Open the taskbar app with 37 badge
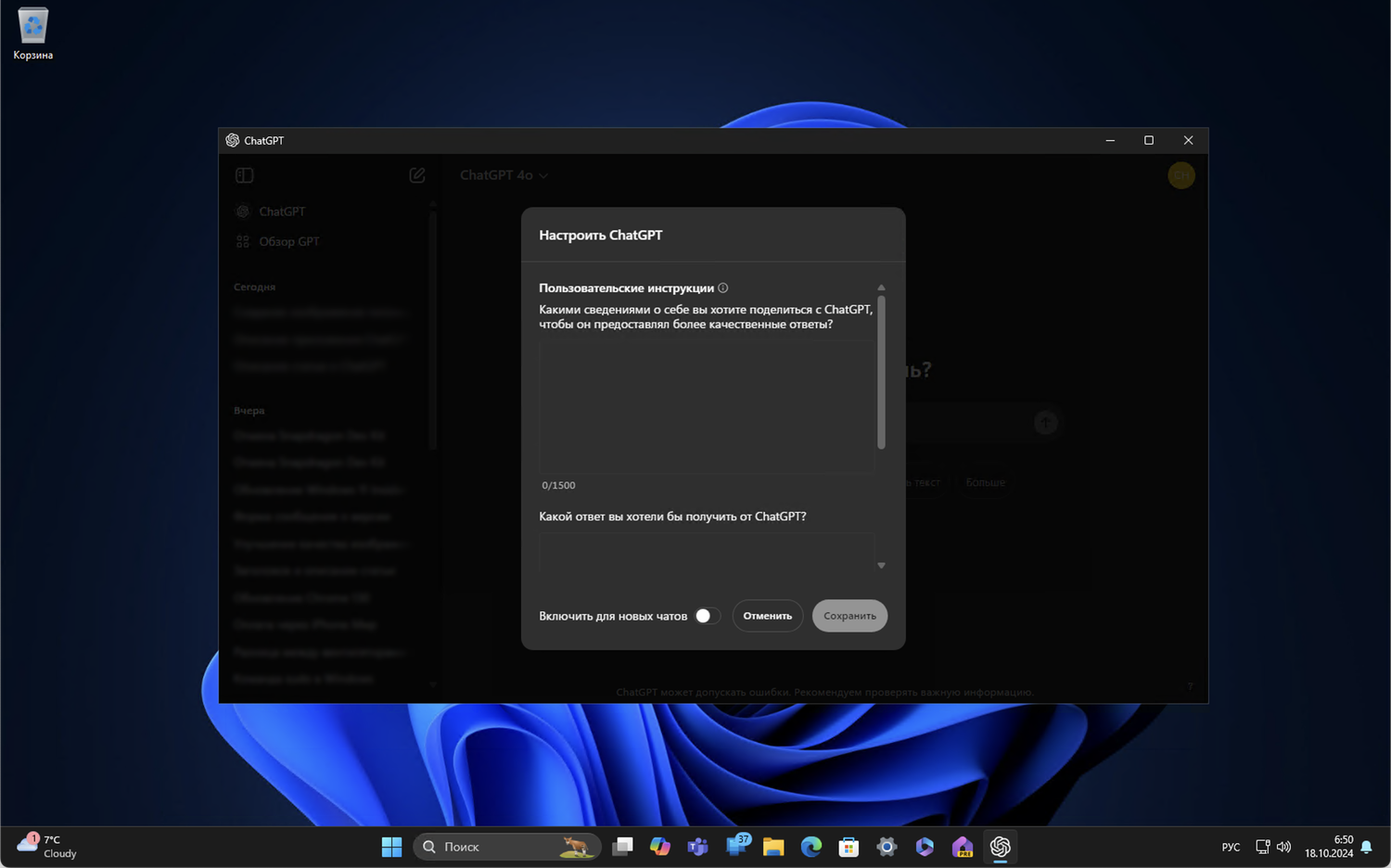The width and height of the screenshot is (1391, 868). [737, 846]
